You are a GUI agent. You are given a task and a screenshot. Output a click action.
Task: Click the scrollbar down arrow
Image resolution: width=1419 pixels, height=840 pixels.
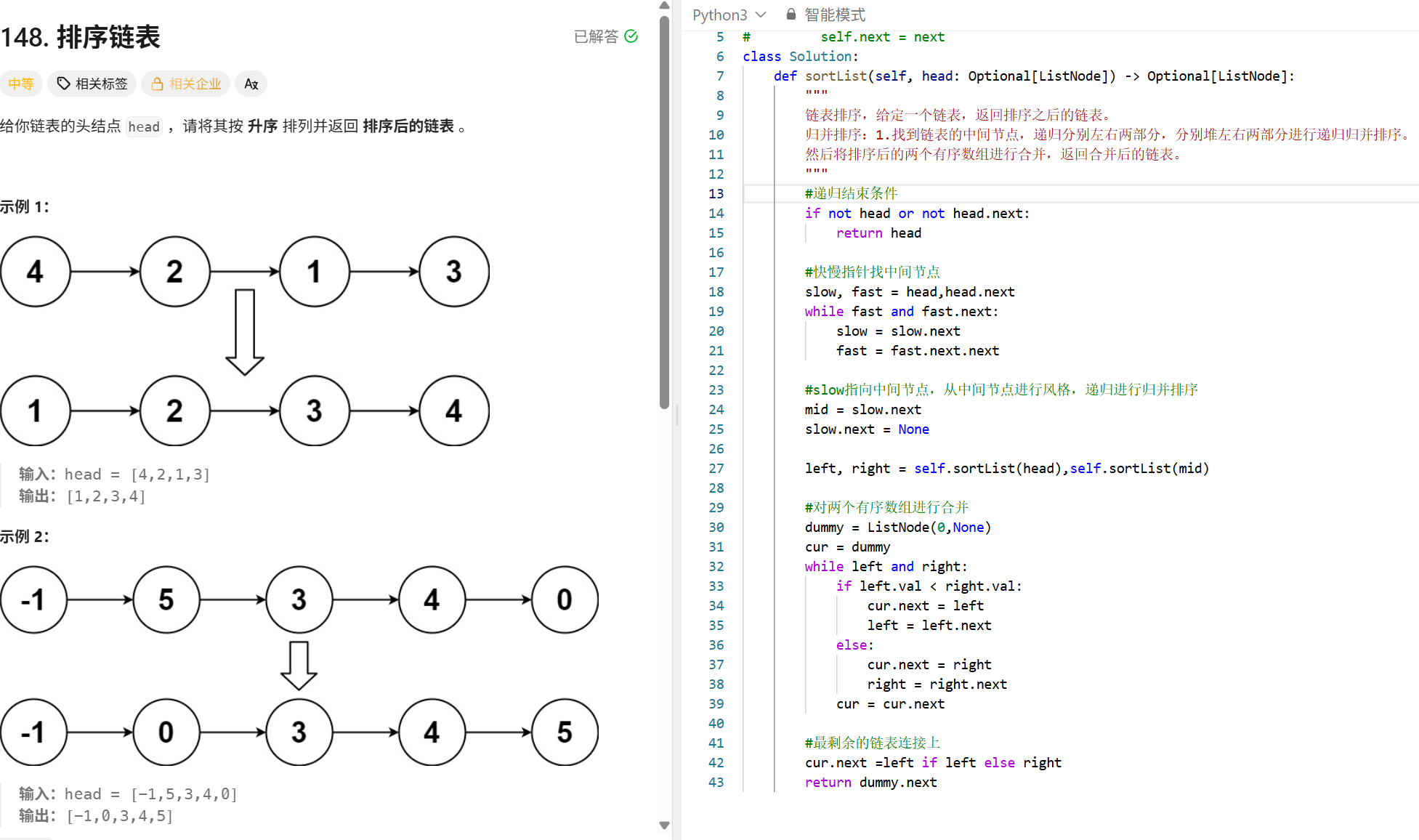pos(664,825)
